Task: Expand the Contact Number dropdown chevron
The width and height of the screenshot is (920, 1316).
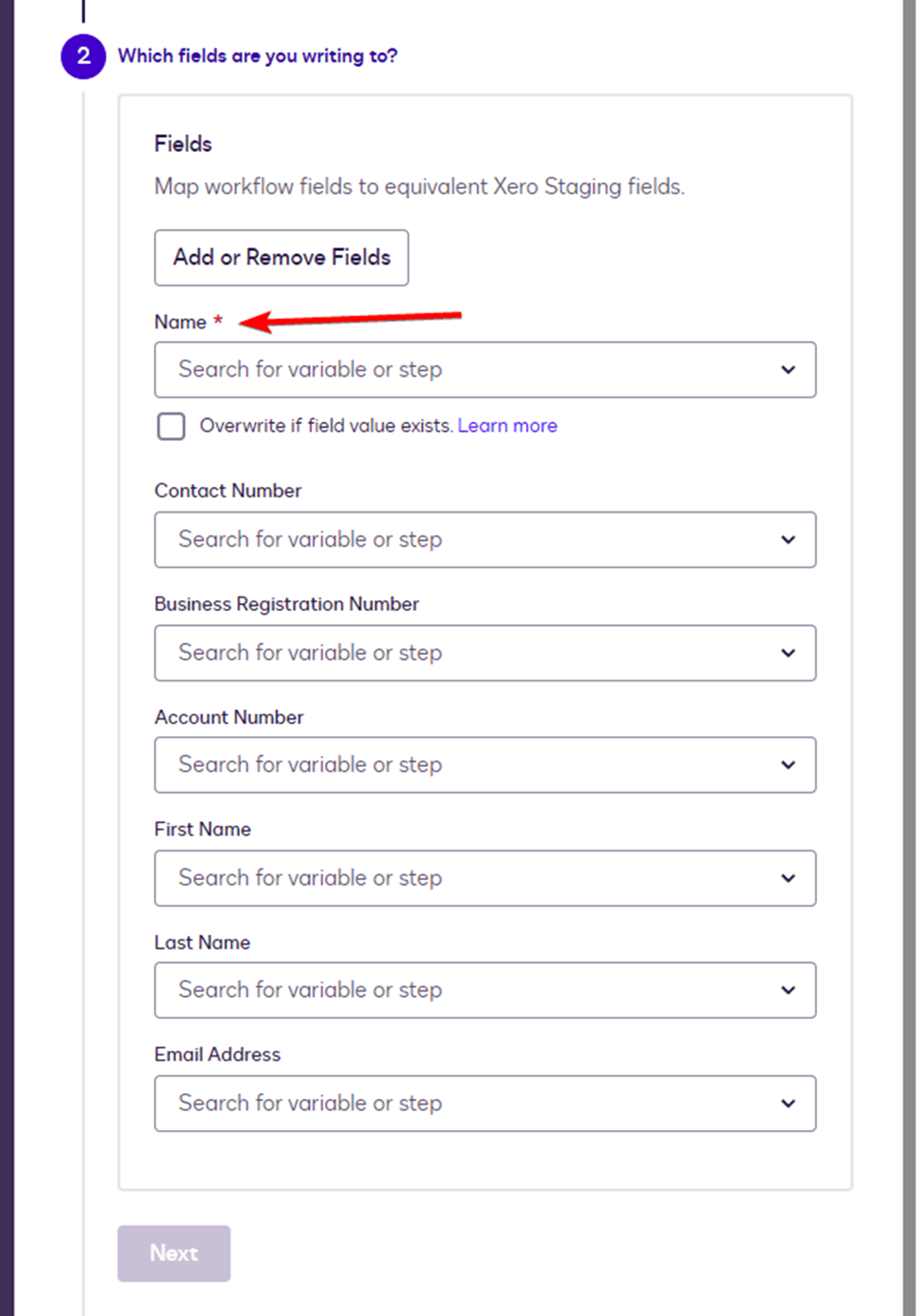Action: [x=788, y=540]
